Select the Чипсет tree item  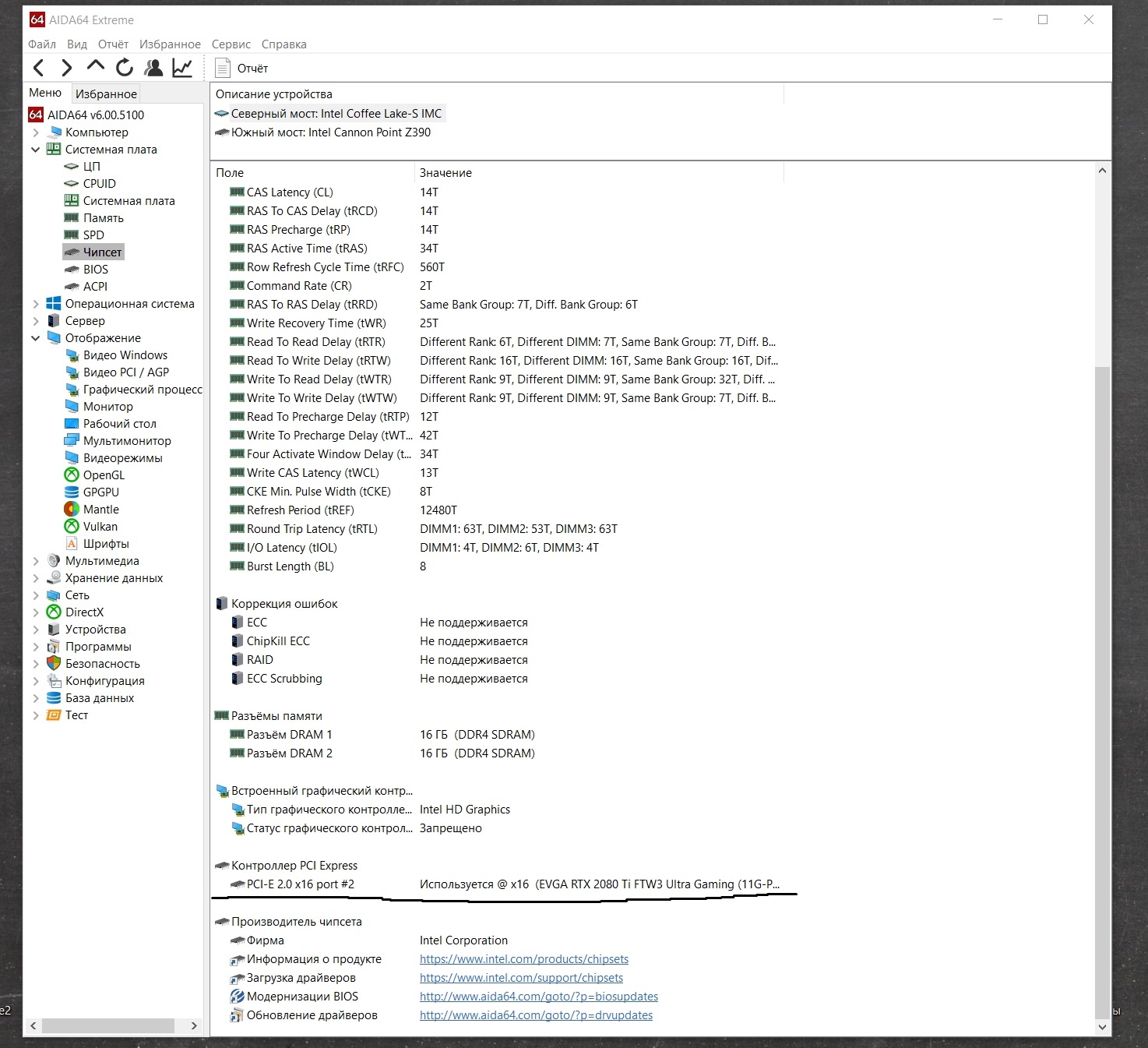(93, 252)
